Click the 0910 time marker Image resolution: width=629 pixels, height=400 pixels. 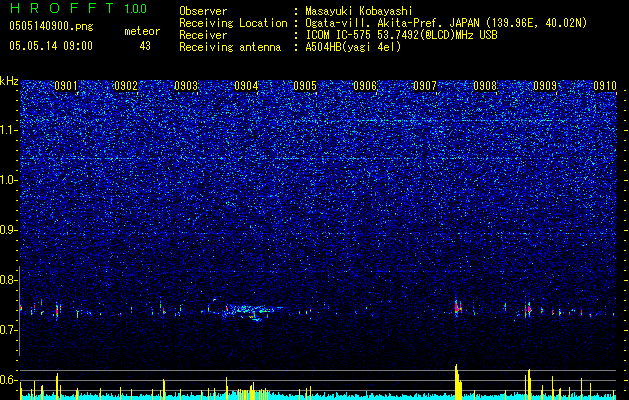[605, 86]
